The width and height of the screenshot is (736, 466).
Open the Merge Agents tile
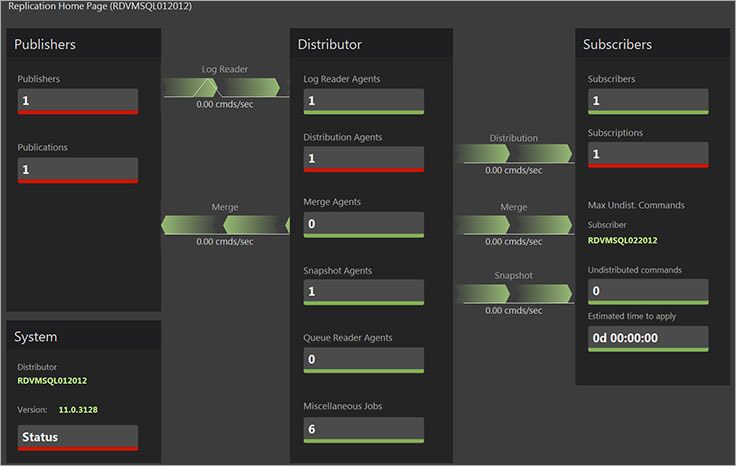[364, 224]
